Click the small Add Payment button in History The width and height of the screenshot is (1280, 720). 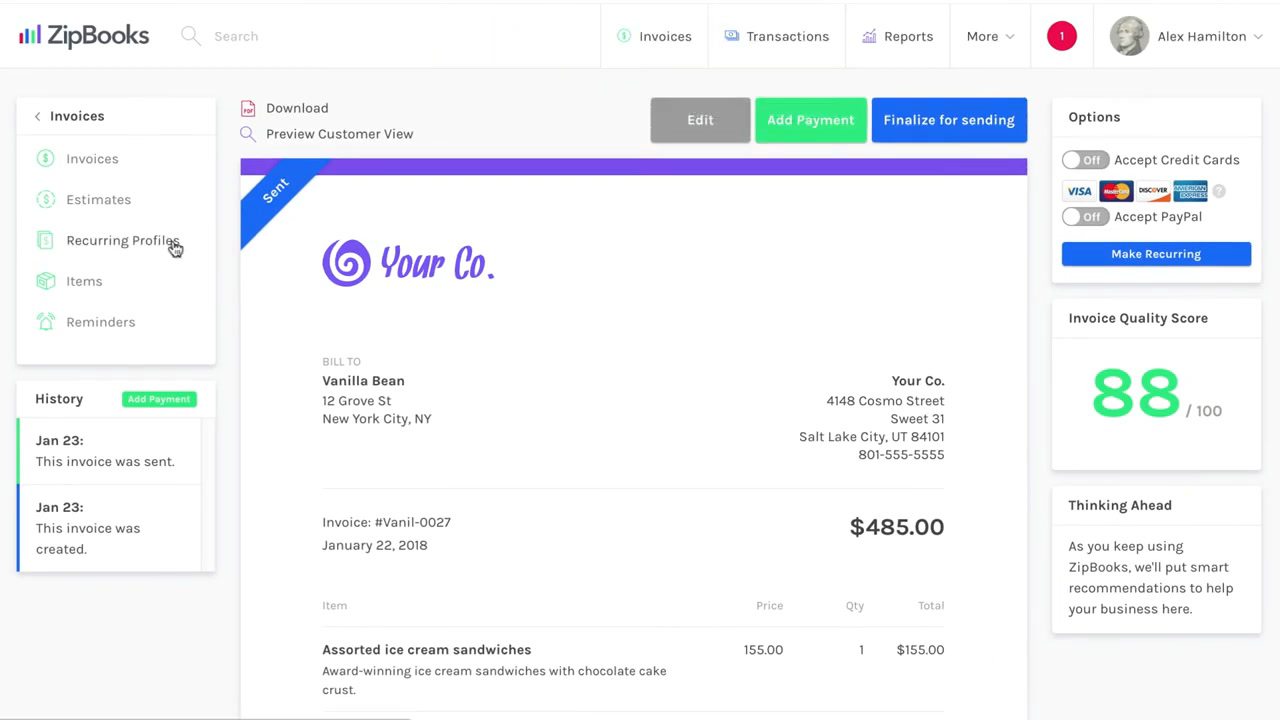point(159,399)
